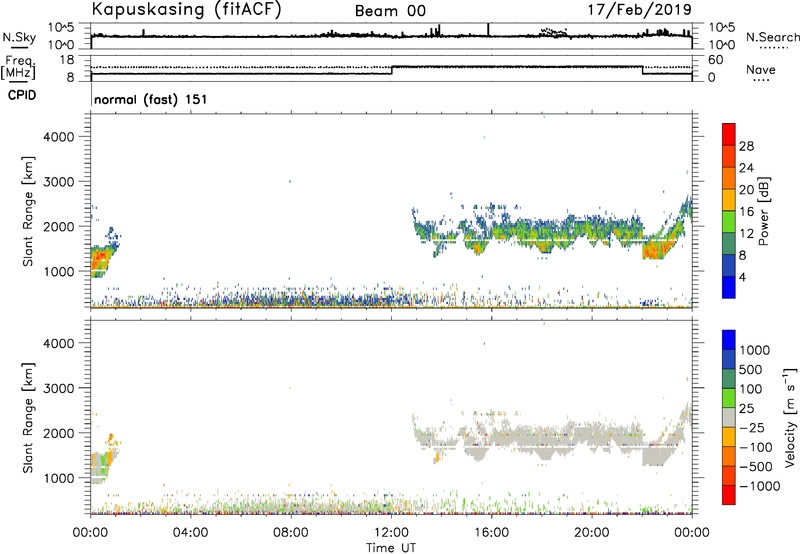Click the '3000' tick on power panel axis

[x=58, y=182]
